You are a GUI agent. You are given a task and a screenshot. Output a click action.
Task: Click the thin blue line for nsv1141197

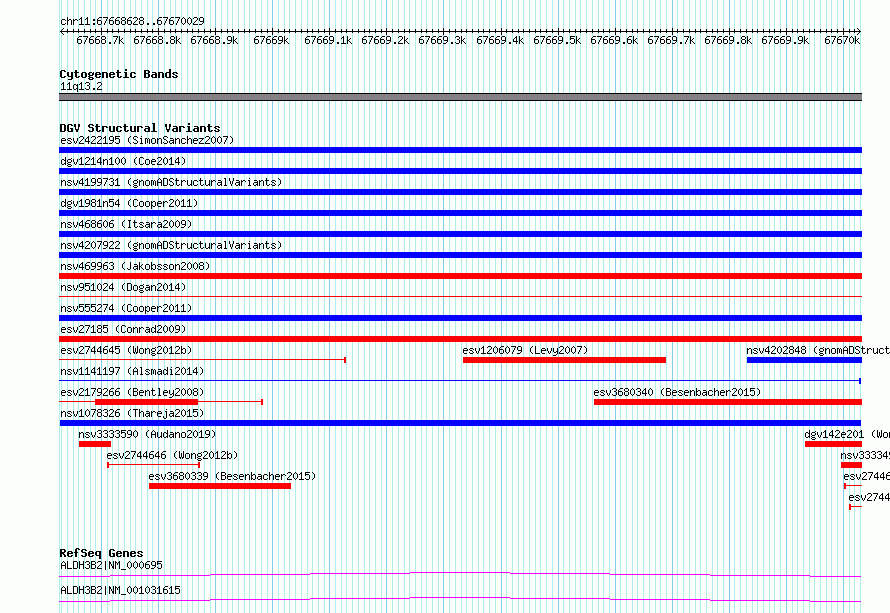(460, 380)
